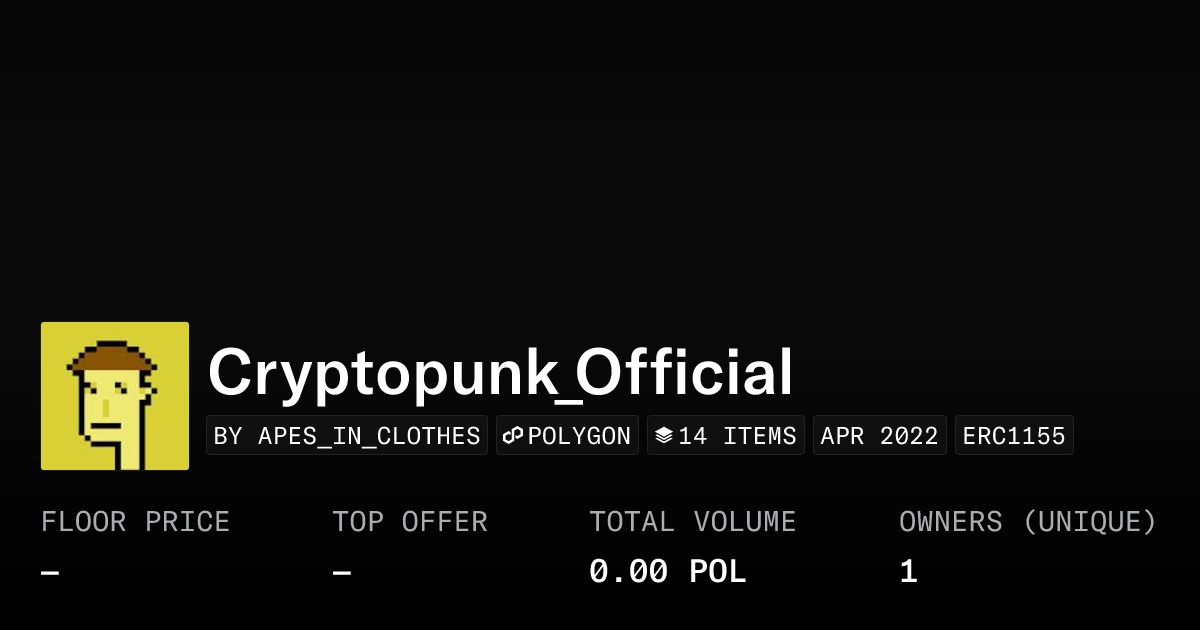
Task: Click the unique owners count of 1
Action: (x=908, y=572)
